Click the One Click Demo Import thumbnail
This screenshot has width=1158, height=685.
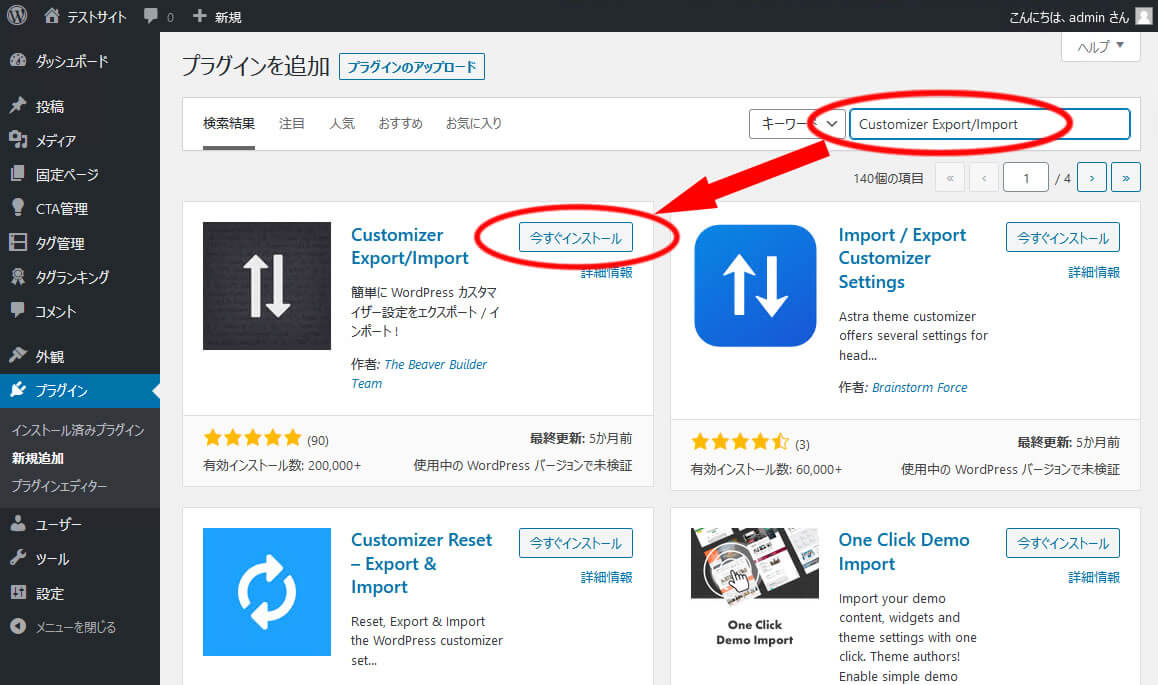click(755, 588)
